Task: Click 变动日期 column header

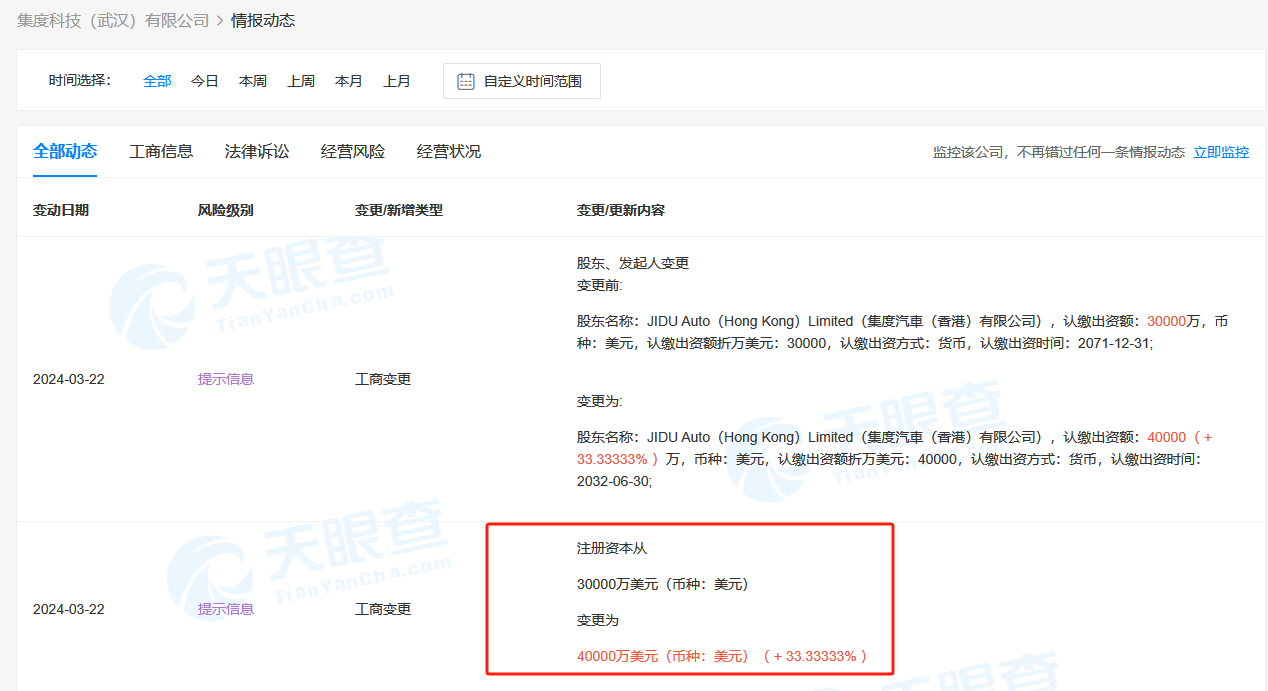Action: (61, 210)
